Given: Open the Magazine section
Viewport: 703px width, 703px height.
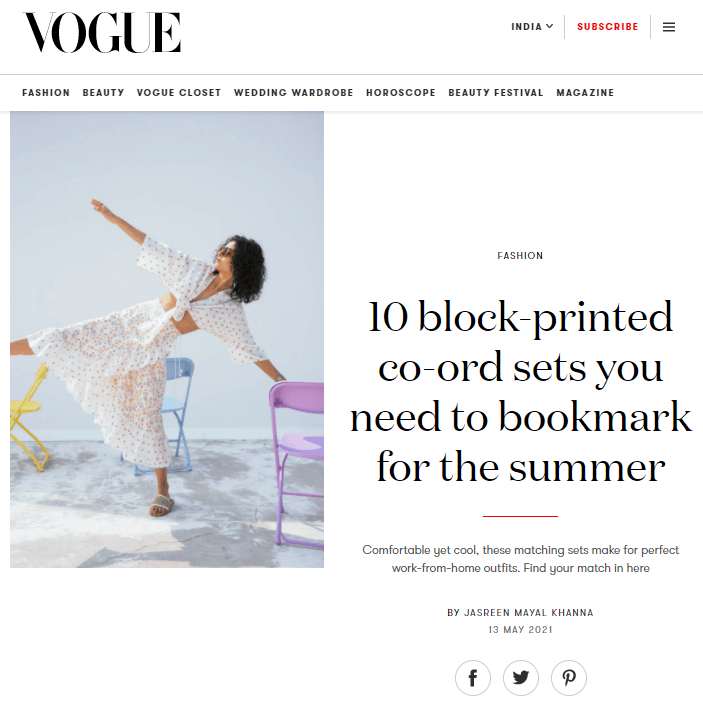Looking at the screenshot, I should coord(585,93).
